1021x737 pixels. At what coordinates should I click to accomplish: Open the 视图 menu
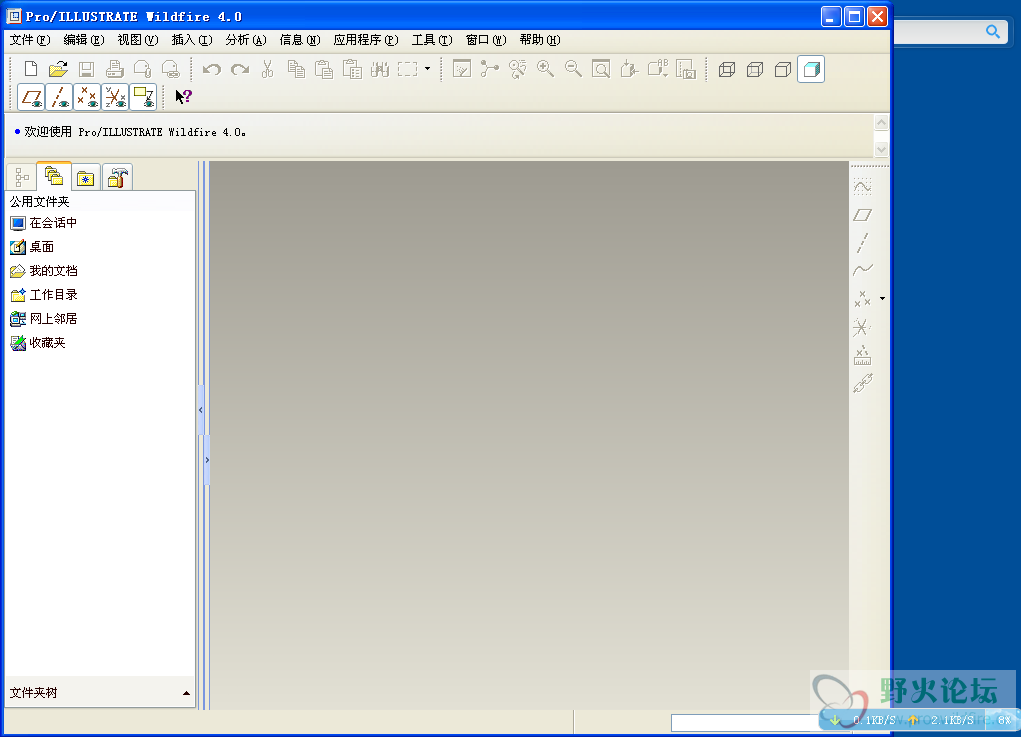pyautogui.click(x=138, y=40)
